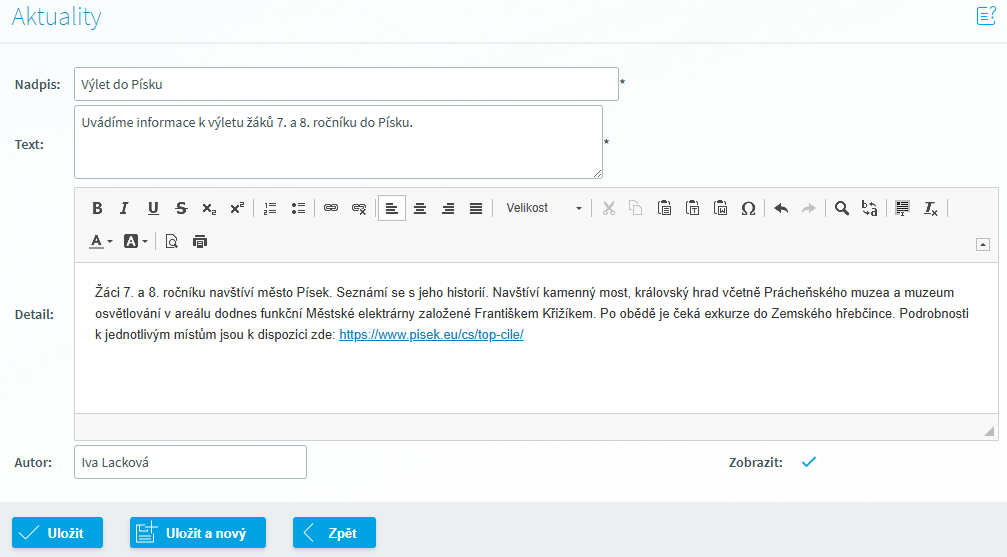
Task: Toggle the Zobrazit checkmark
Action: 809,461
